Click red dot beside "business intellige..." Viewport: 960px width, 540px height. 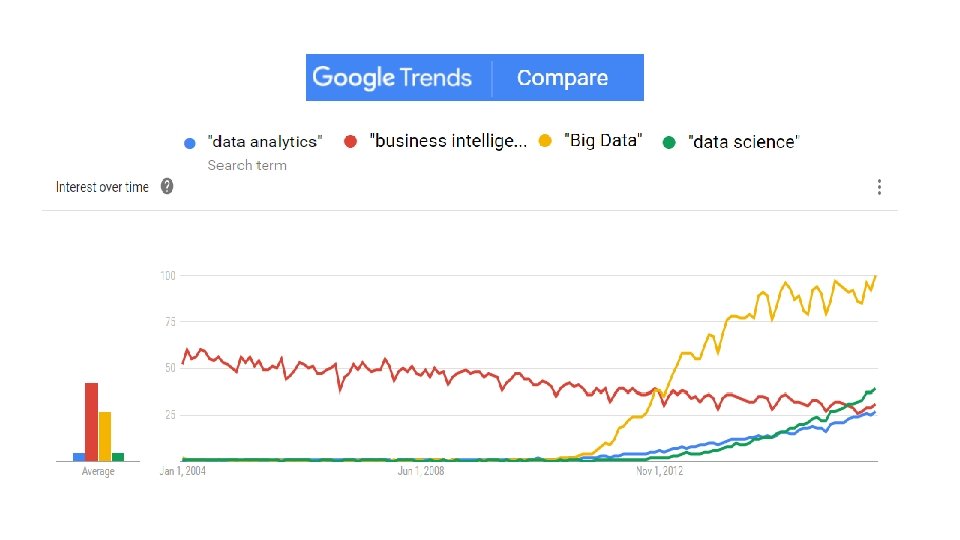coord(351,142)
